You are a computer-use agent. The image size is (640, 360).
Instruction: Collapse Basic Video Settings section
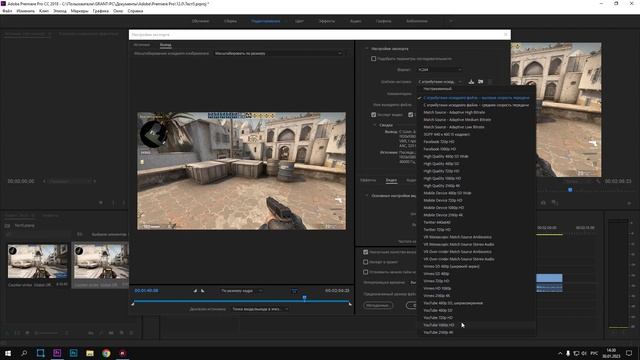[366, 196]
